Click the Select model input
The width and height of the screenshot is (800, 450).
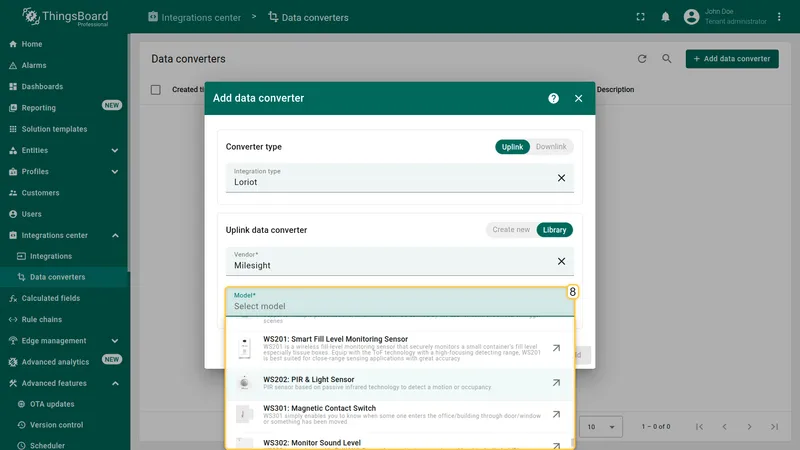400,302
